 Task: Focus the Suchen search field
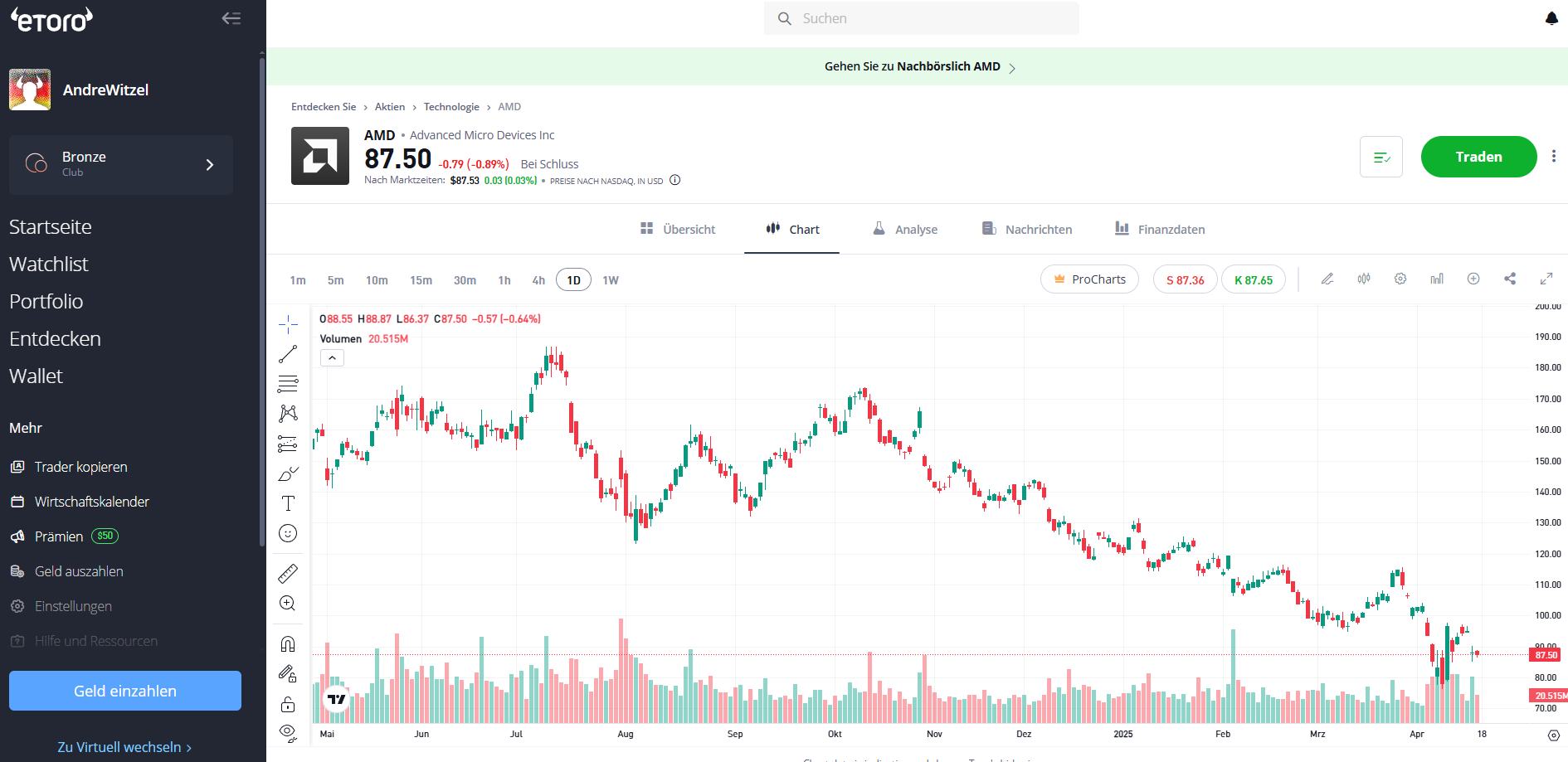(921, 18)
